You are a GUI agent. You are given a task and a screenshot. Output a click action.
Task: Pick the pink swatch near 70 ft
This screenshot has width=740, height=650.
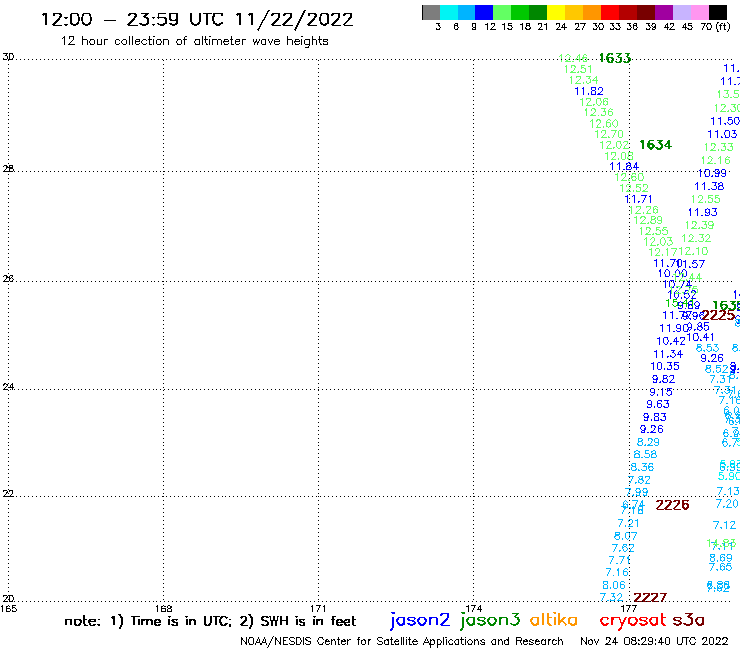tap(699, 12)
